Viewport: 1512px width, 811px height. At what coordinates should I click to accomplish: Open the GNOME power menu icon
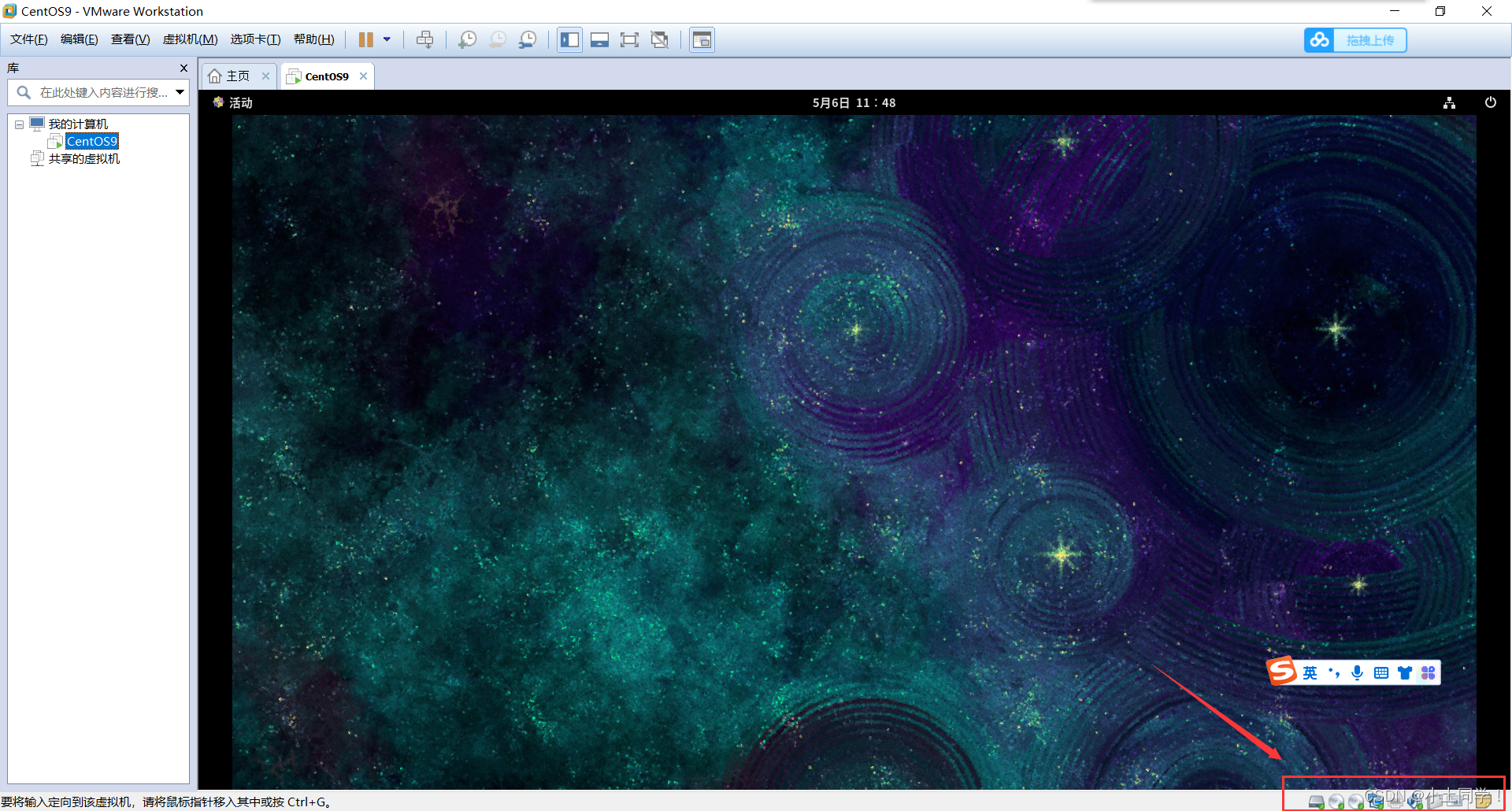tap(1491, 102)
